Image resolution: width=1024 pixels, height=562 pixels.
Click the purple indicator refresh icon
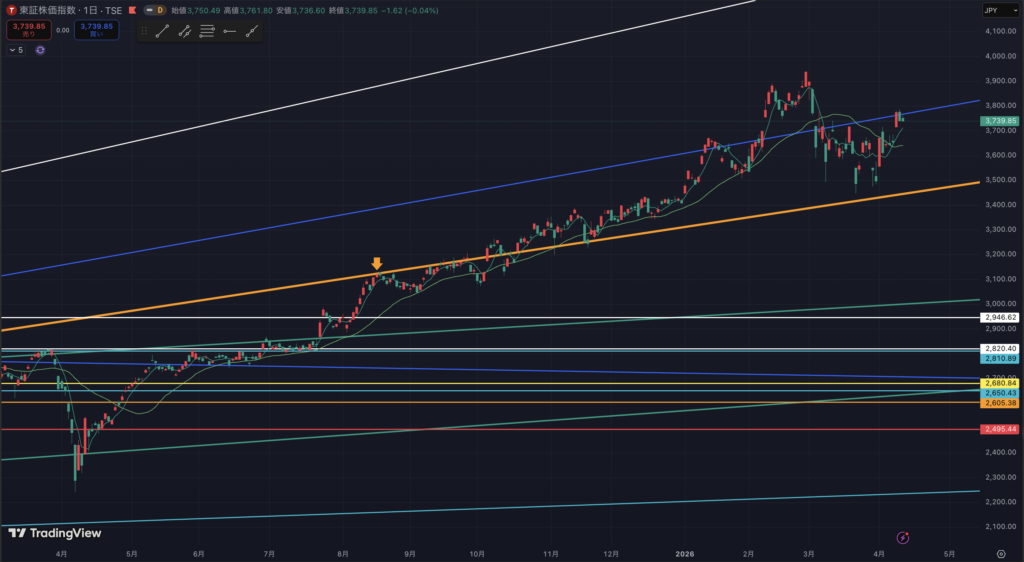click(40, 49)
